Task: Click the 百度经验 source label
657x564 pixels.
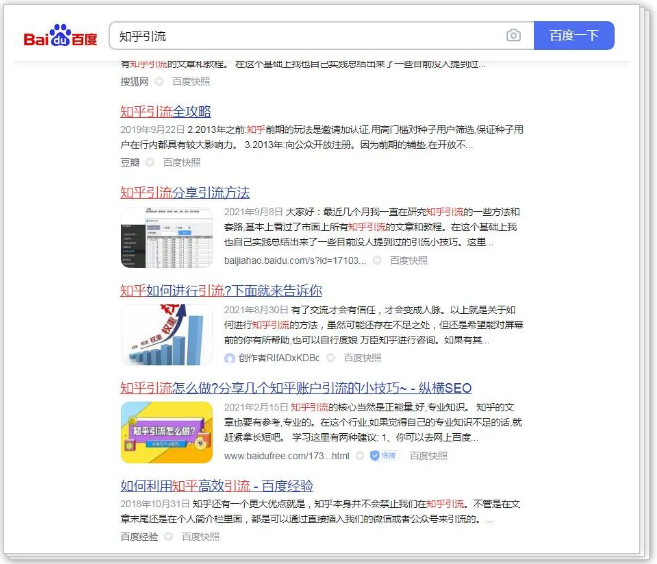Action: point(139,536)
